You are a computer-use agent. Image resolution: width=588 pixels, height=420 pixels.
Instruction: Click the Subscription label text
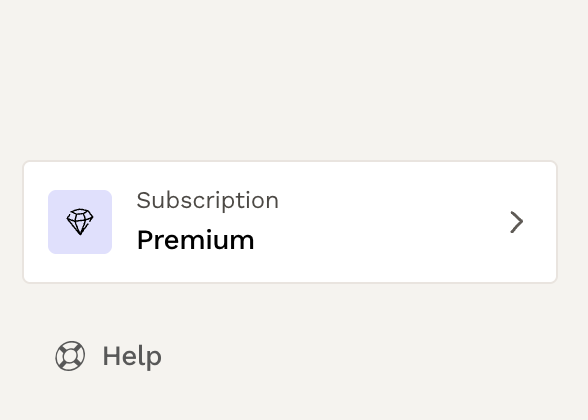(208, 200)
